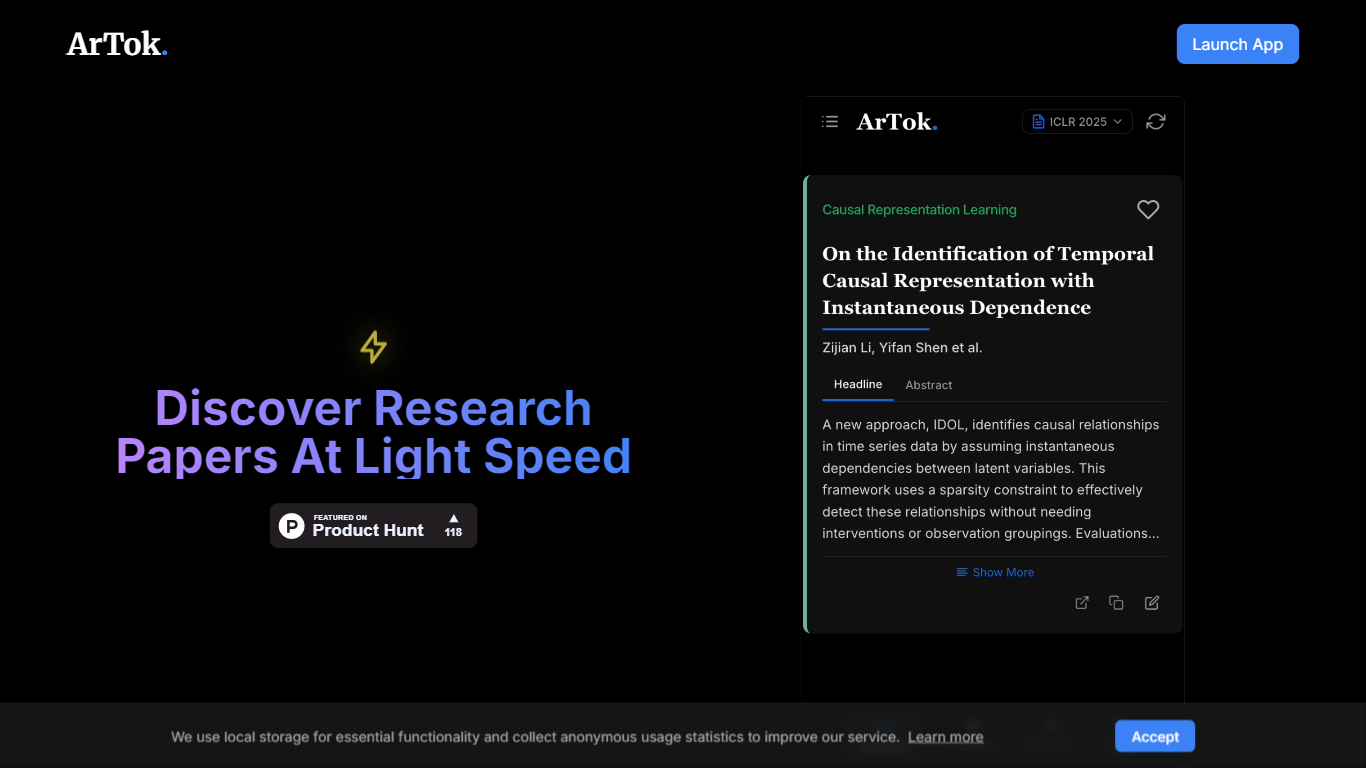Click the Causal Representation Learning category
The height and width of the screenshot is (768, 1366).
click(919, 210)
